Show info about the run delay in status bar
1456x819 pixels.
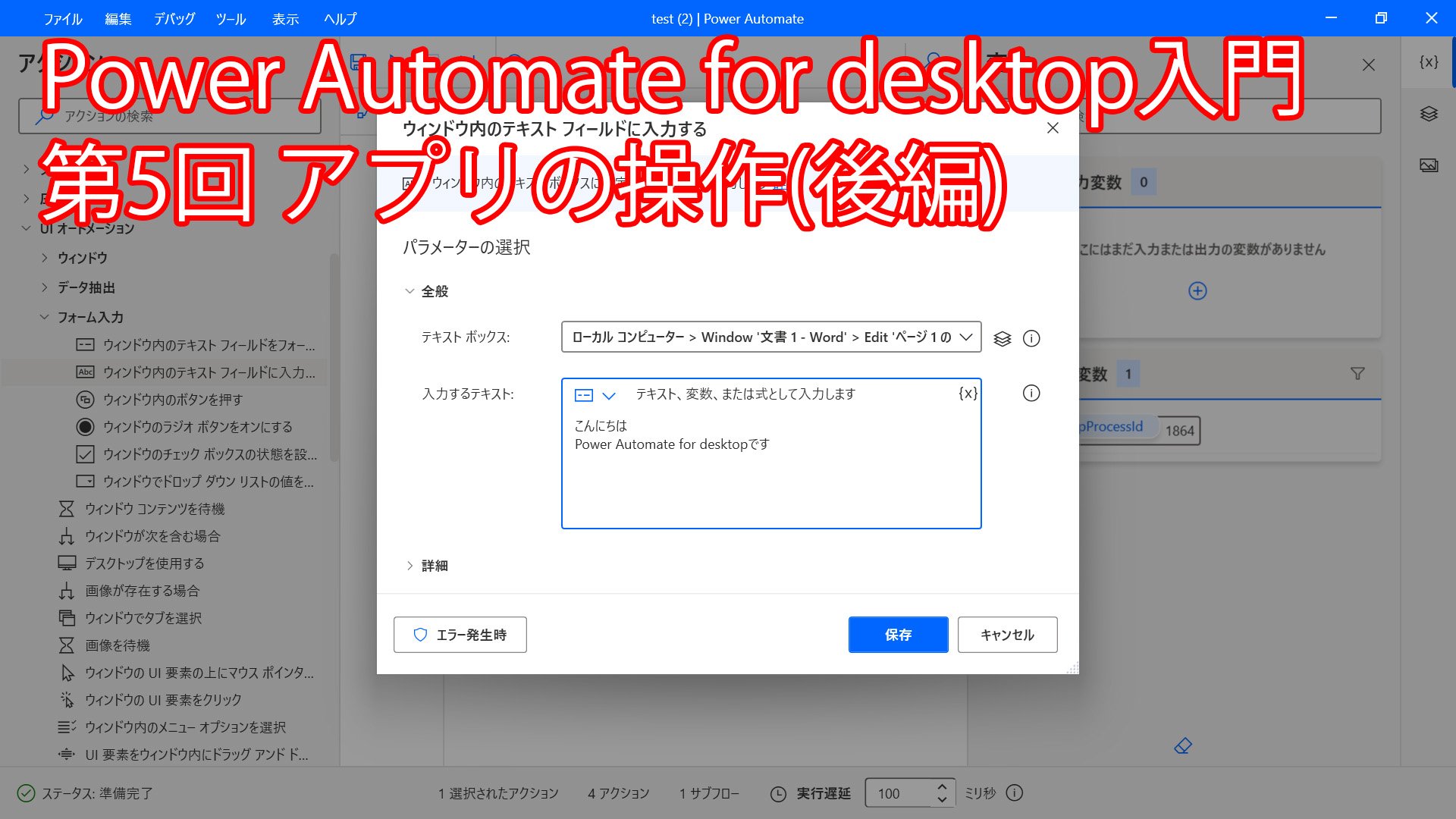coord(1014,792)
